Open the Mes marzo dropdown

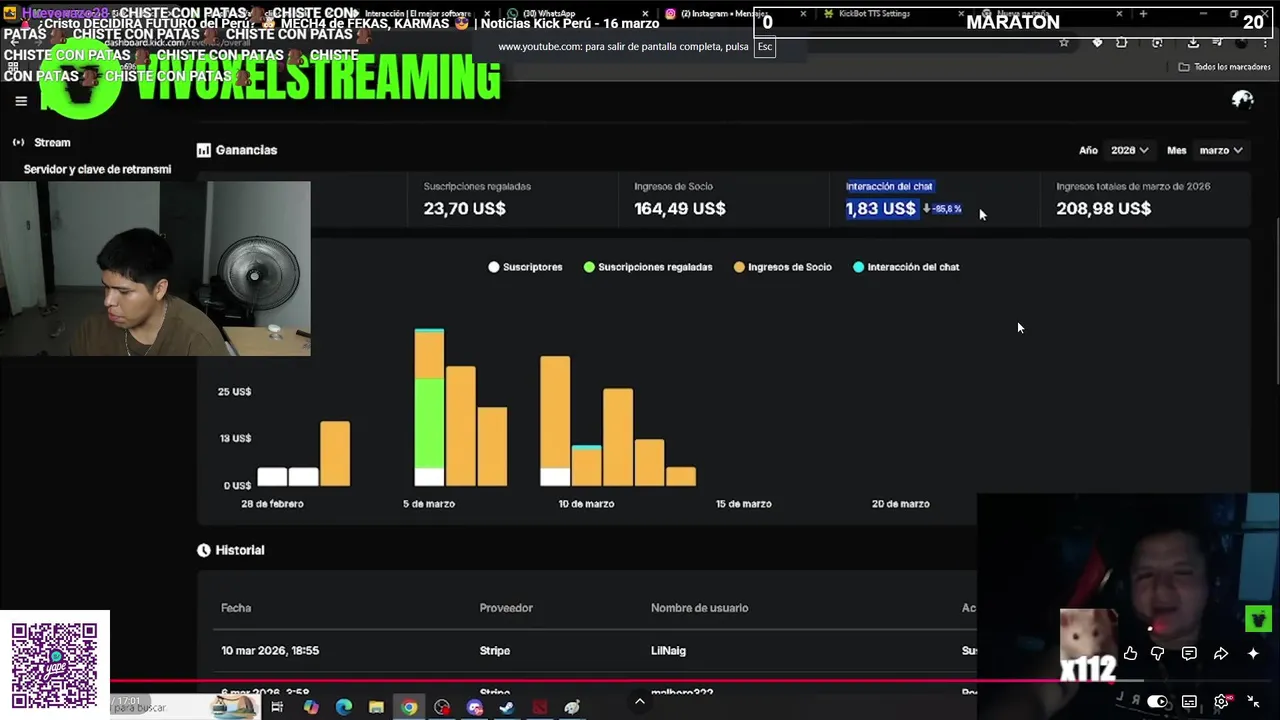click(1221, 150)
